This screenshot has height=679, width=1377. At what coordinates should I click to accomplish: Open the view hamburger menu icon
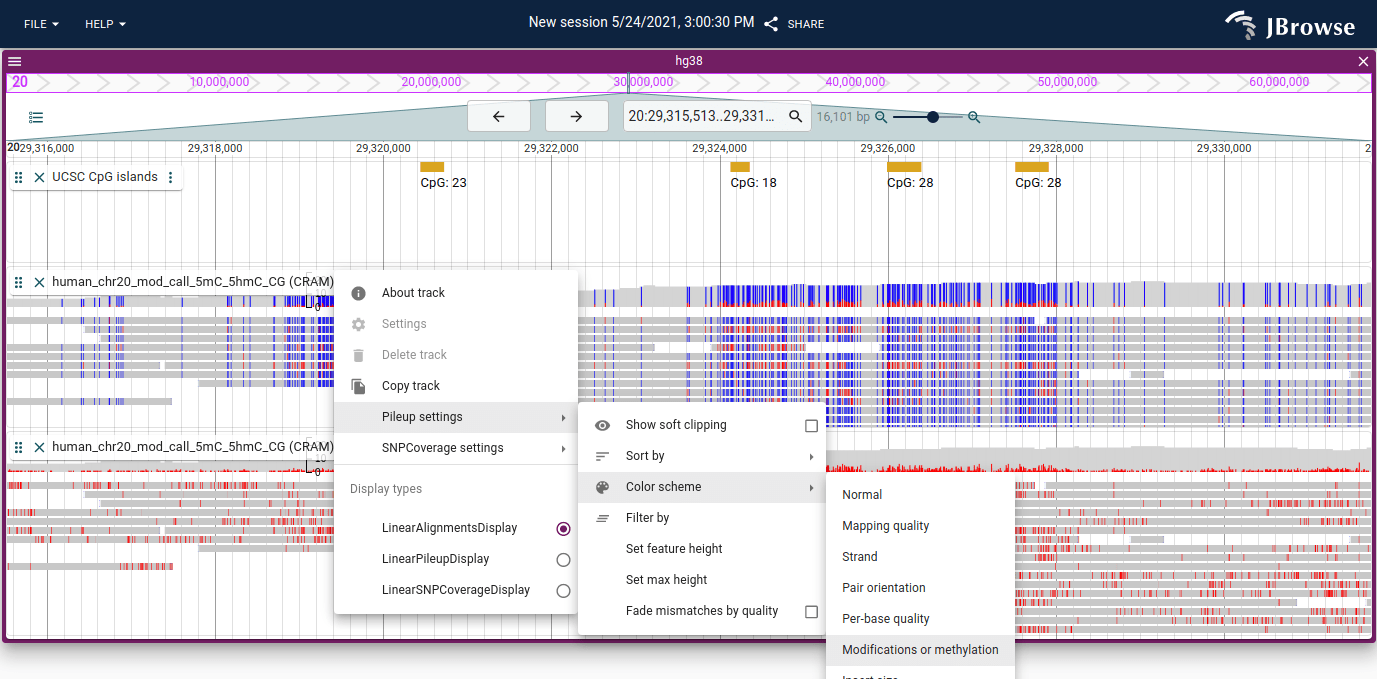click(15, 61)
